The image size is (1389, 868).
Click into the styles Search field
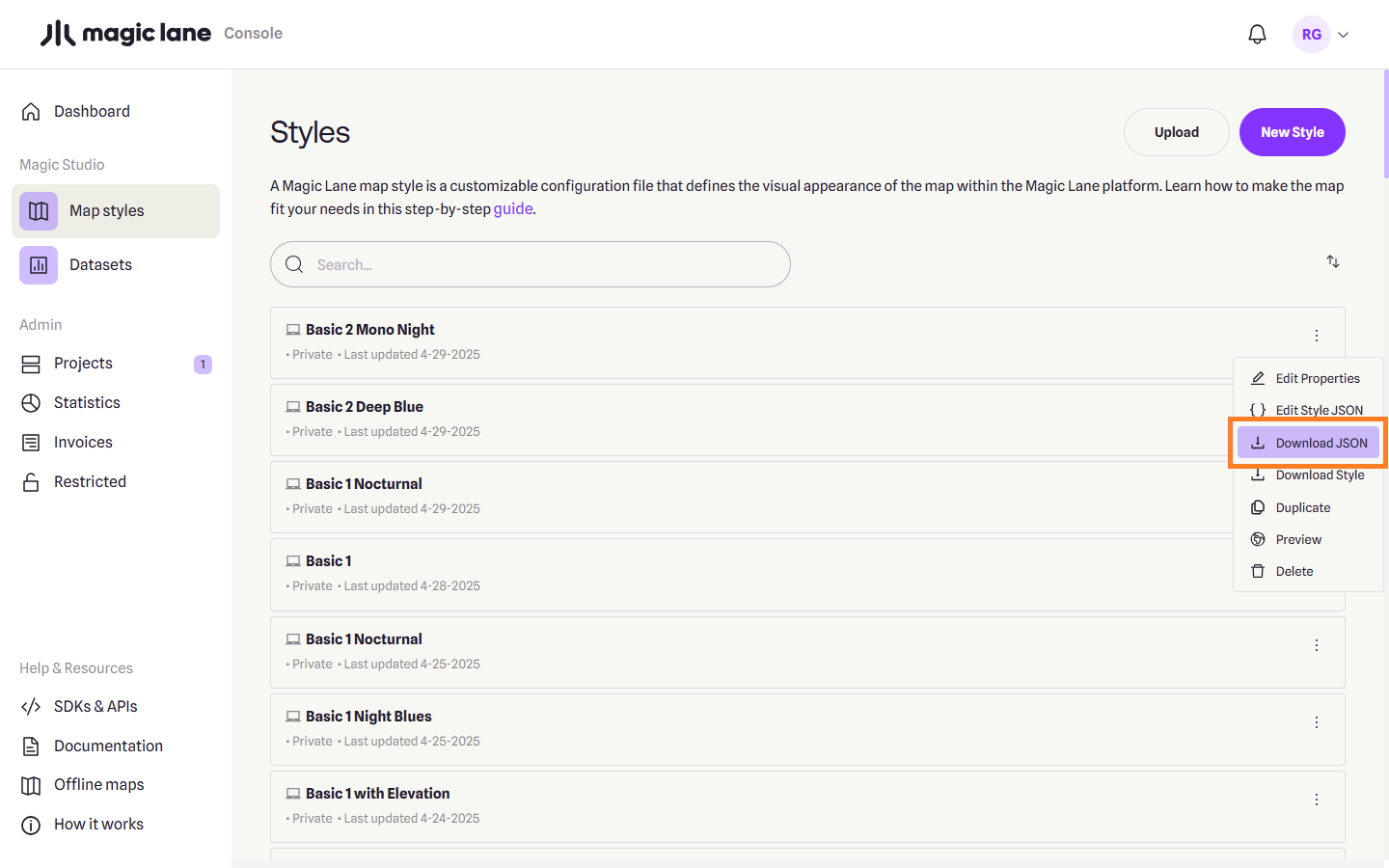[540, 265]
